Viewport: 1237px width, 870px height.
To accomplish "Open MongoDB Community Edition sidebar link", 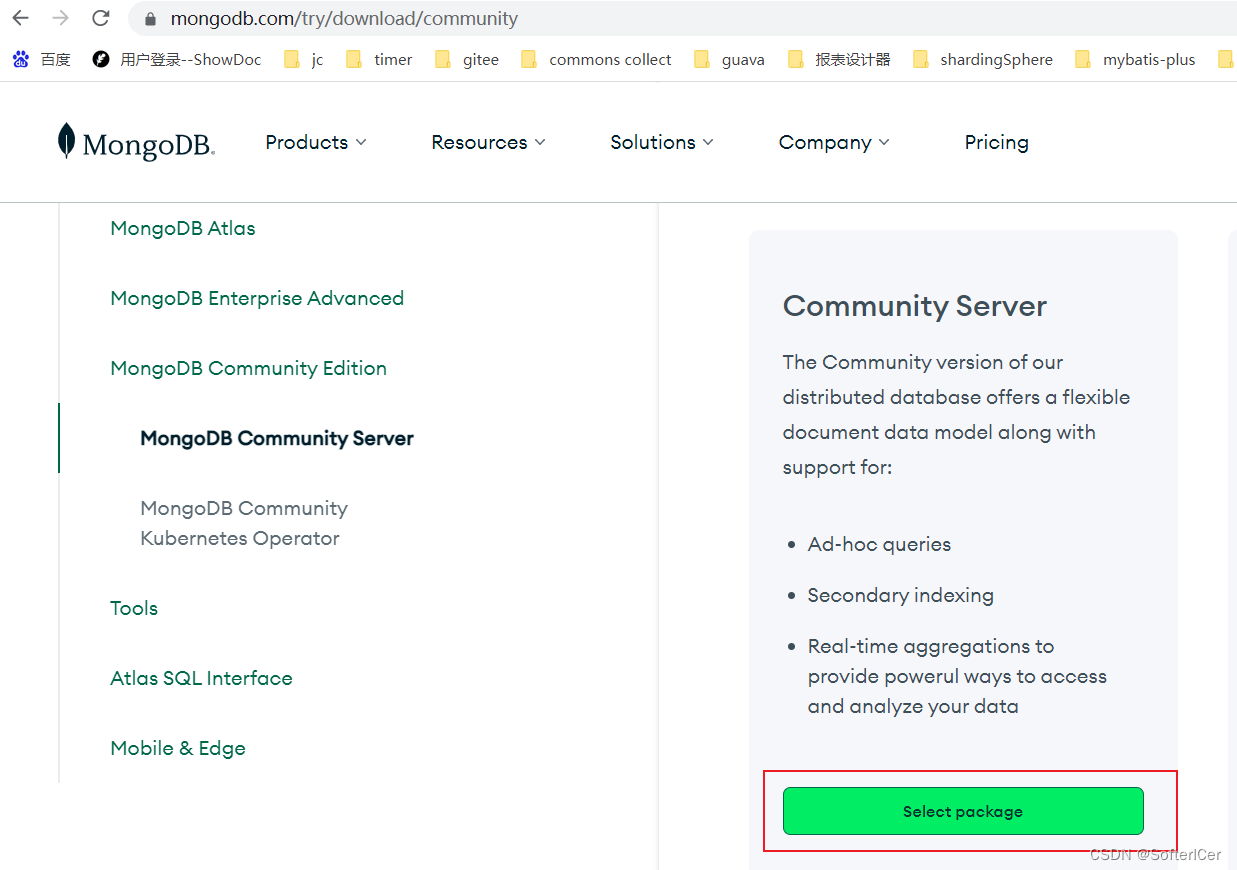I will tap(248, 368).
